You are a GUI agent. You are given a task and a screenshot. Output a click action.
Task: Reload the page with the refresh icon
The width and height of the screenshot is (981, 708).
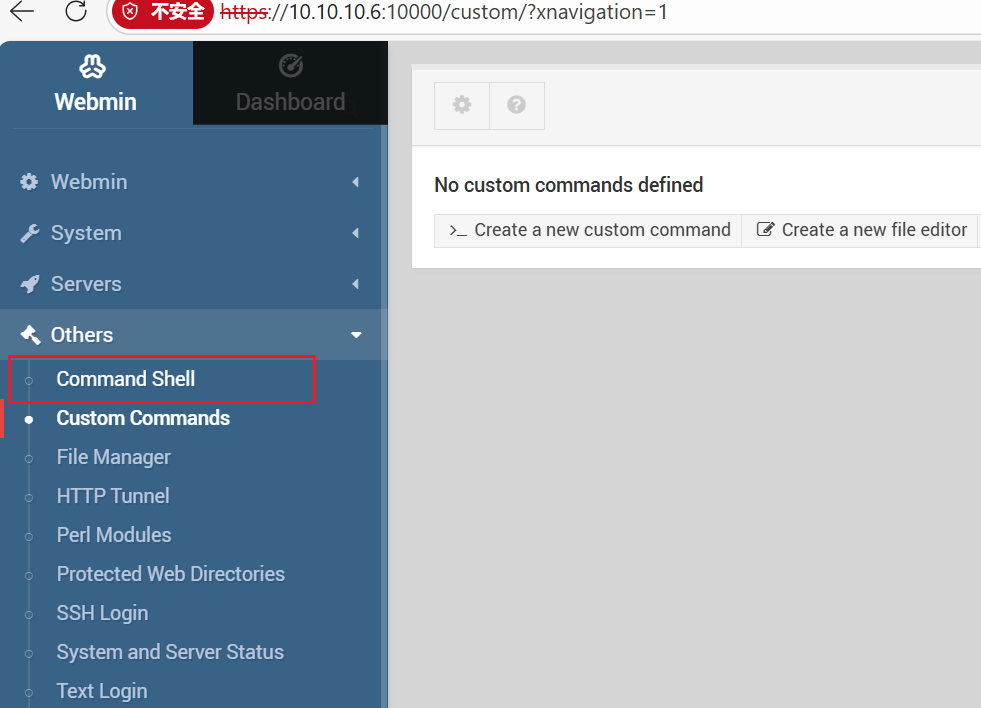(76, 11)
